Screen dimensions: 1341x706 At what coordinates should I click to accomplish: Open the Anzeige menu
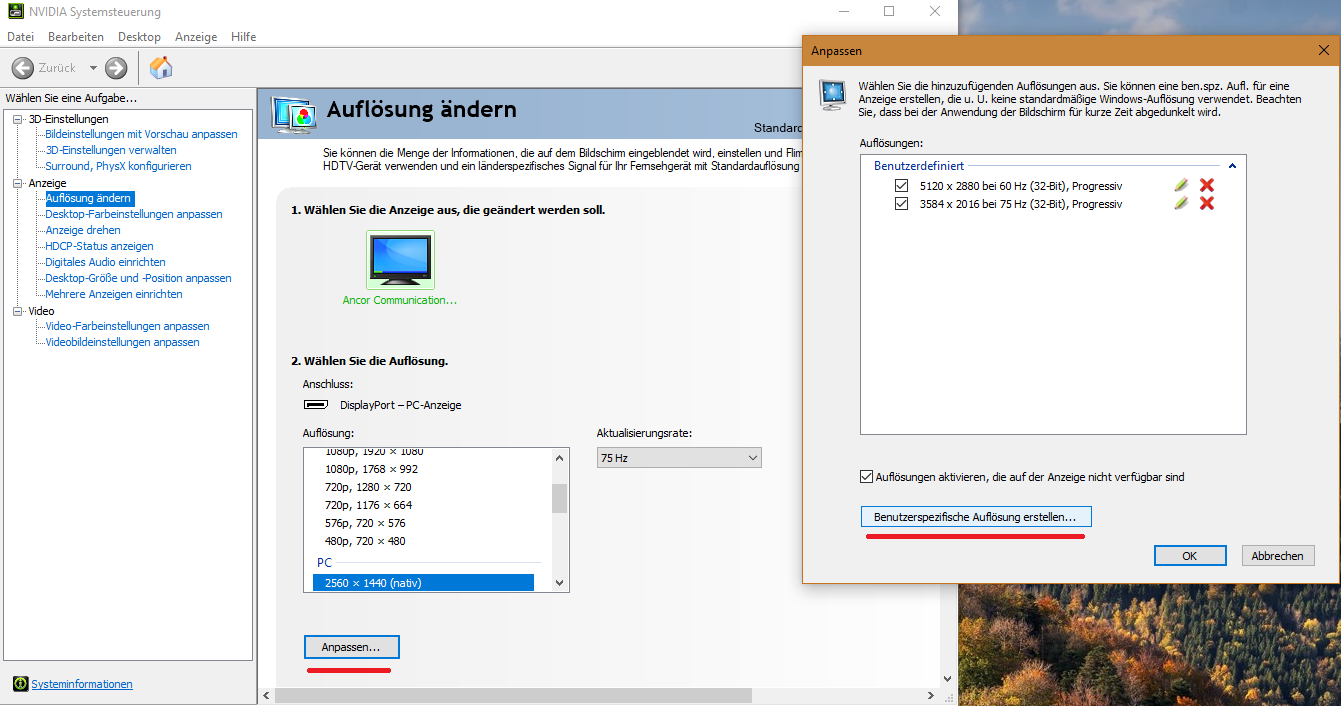pyautogui.click(x=196, y=37)
